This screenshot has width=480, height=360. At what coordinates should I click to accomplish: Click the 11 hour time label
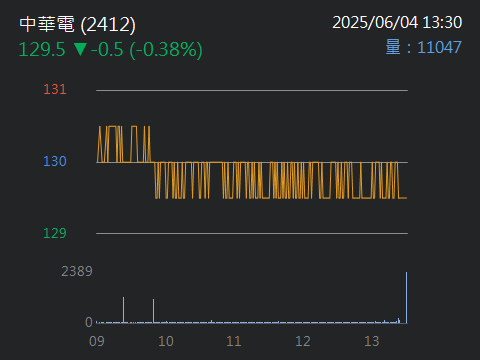pyautogui.click(x=234, y=341)
